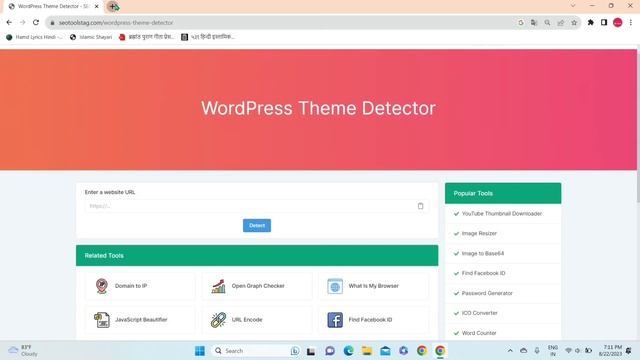The image size is (640, 360).
Task: Select the WordPress Theme Detector tab
Action: (53, 7)
